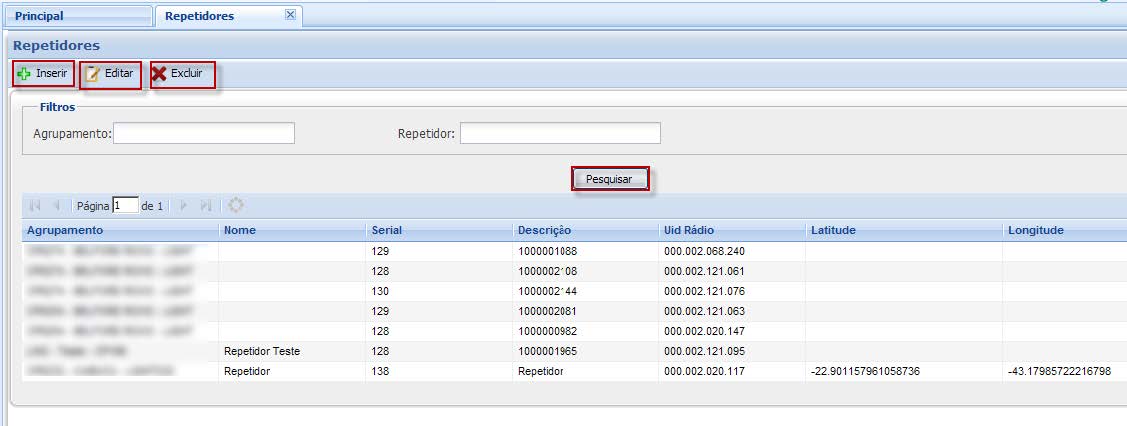Switch to the Principal tab
Image resolution: width=1127 pixels, height=426 pixels.
click(x=39, y=16)
